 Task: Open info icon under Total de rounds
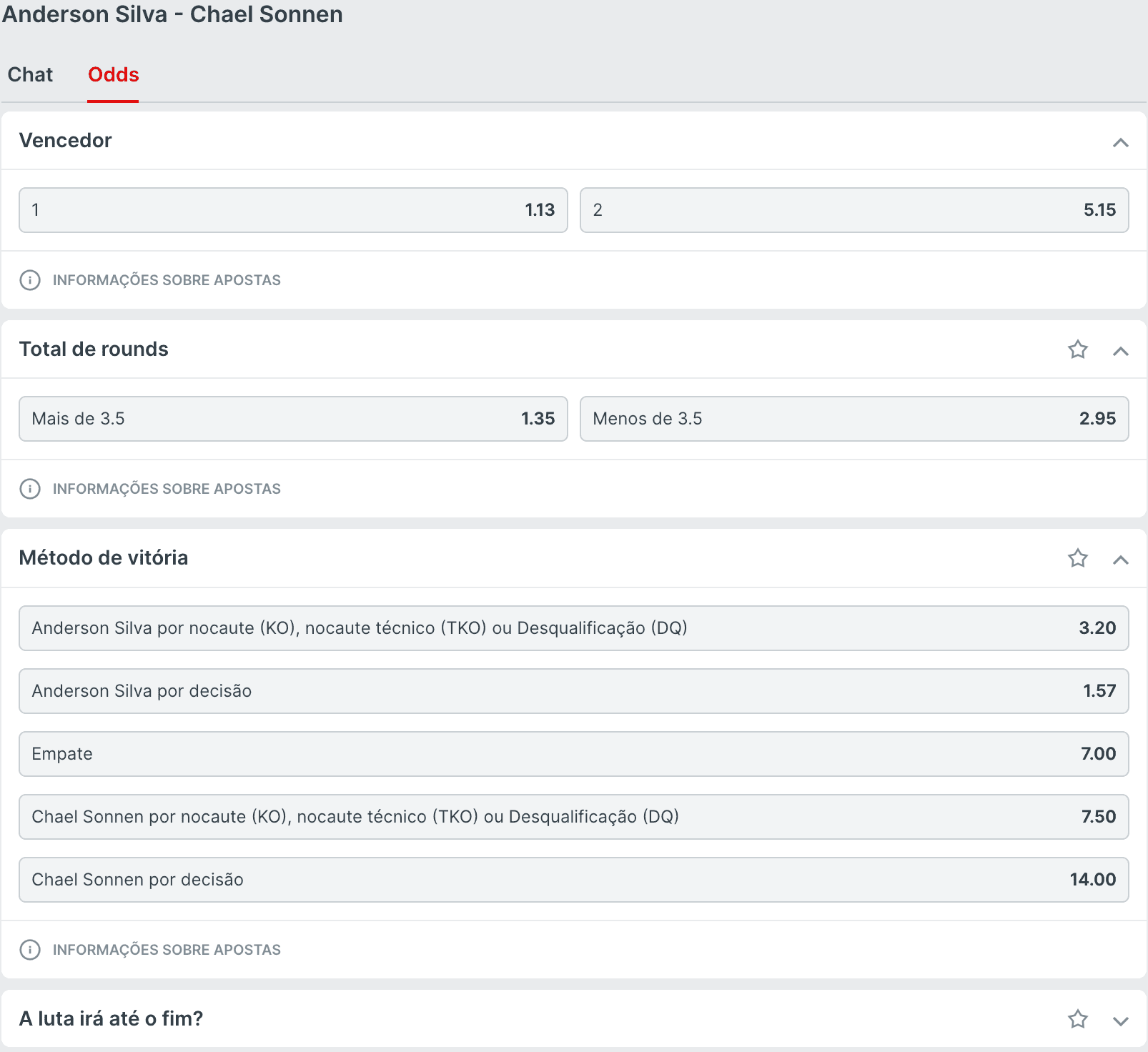point(30,489)
